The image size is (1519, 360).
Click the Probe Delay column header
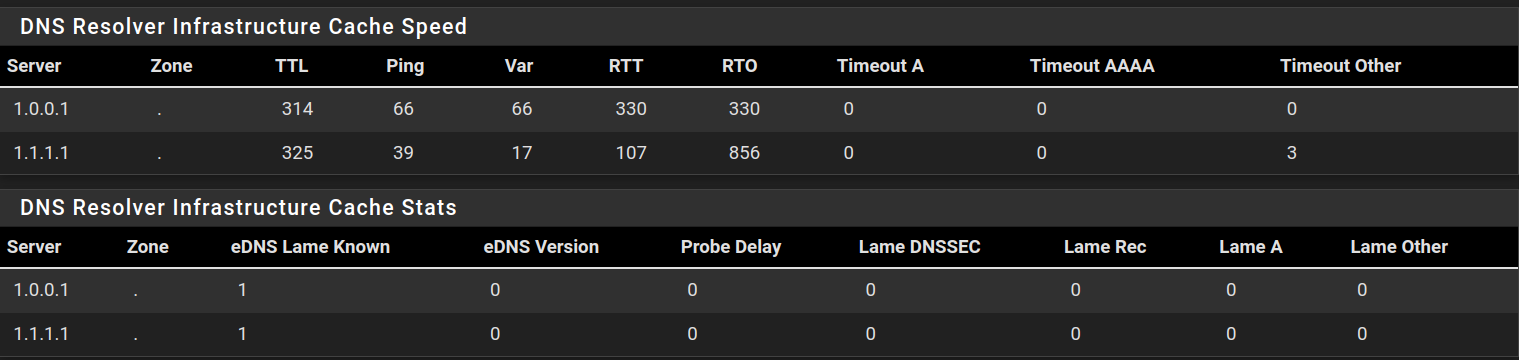click(x=731, y=246)
